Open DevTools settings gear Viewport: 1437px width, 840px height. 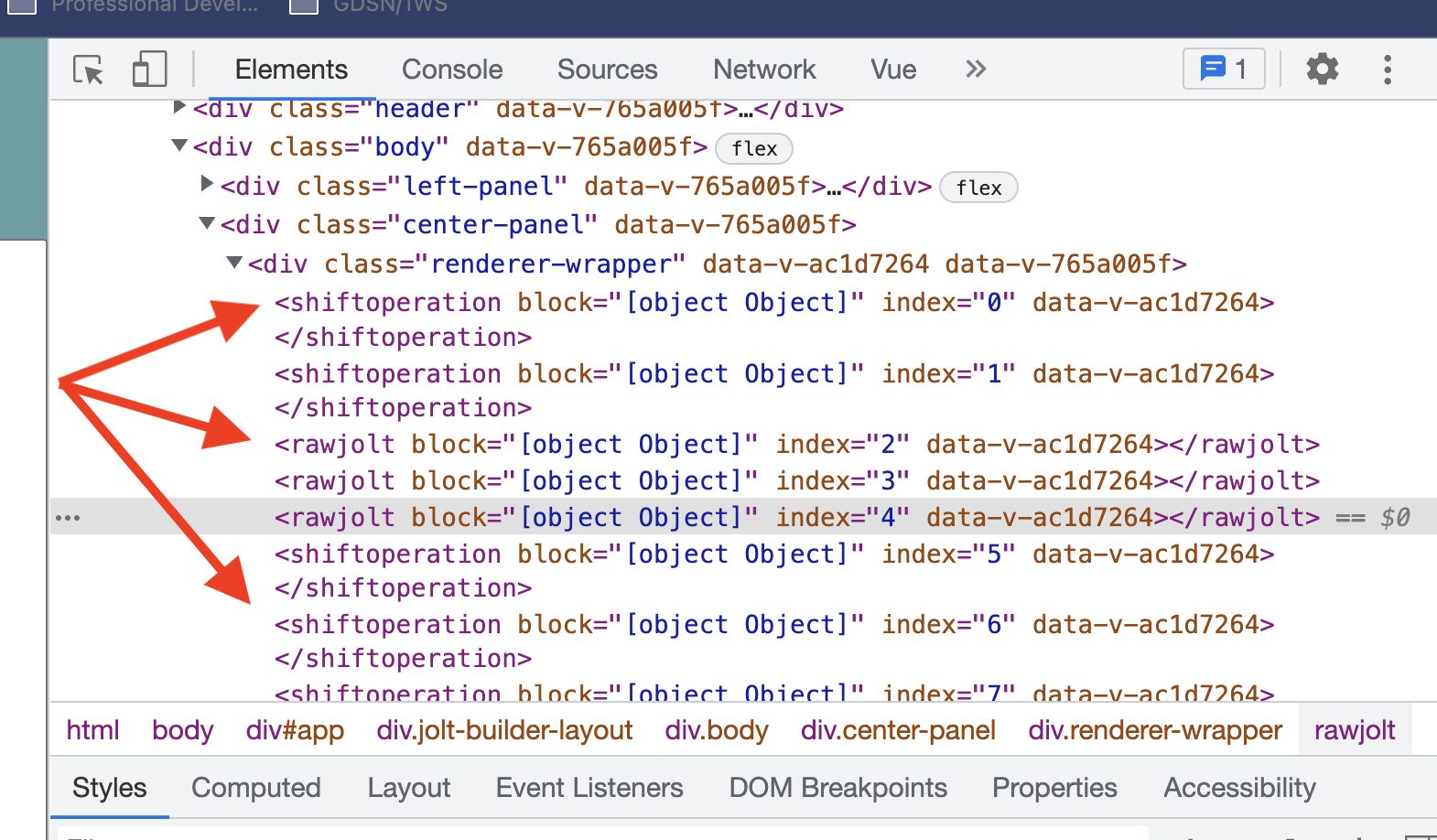pyautogui.click(x=1322, y=70)
